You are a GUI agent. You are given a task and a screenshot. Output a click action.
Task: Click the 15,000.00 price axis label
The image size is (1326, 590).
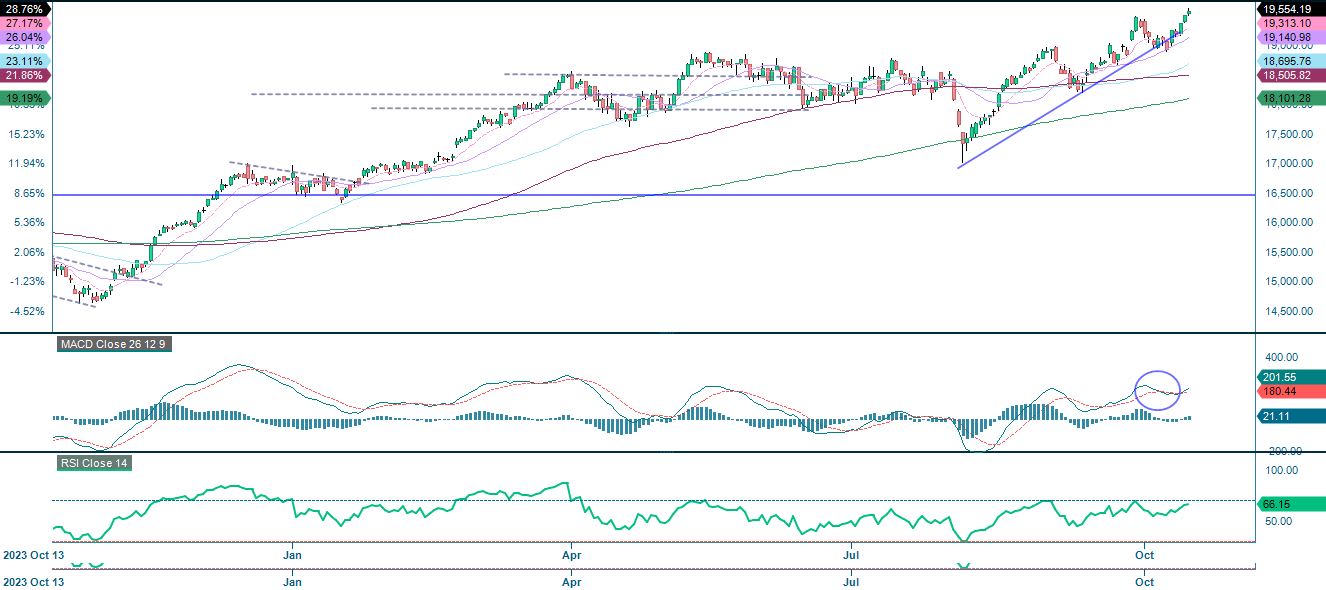[x=1288, y=281]
